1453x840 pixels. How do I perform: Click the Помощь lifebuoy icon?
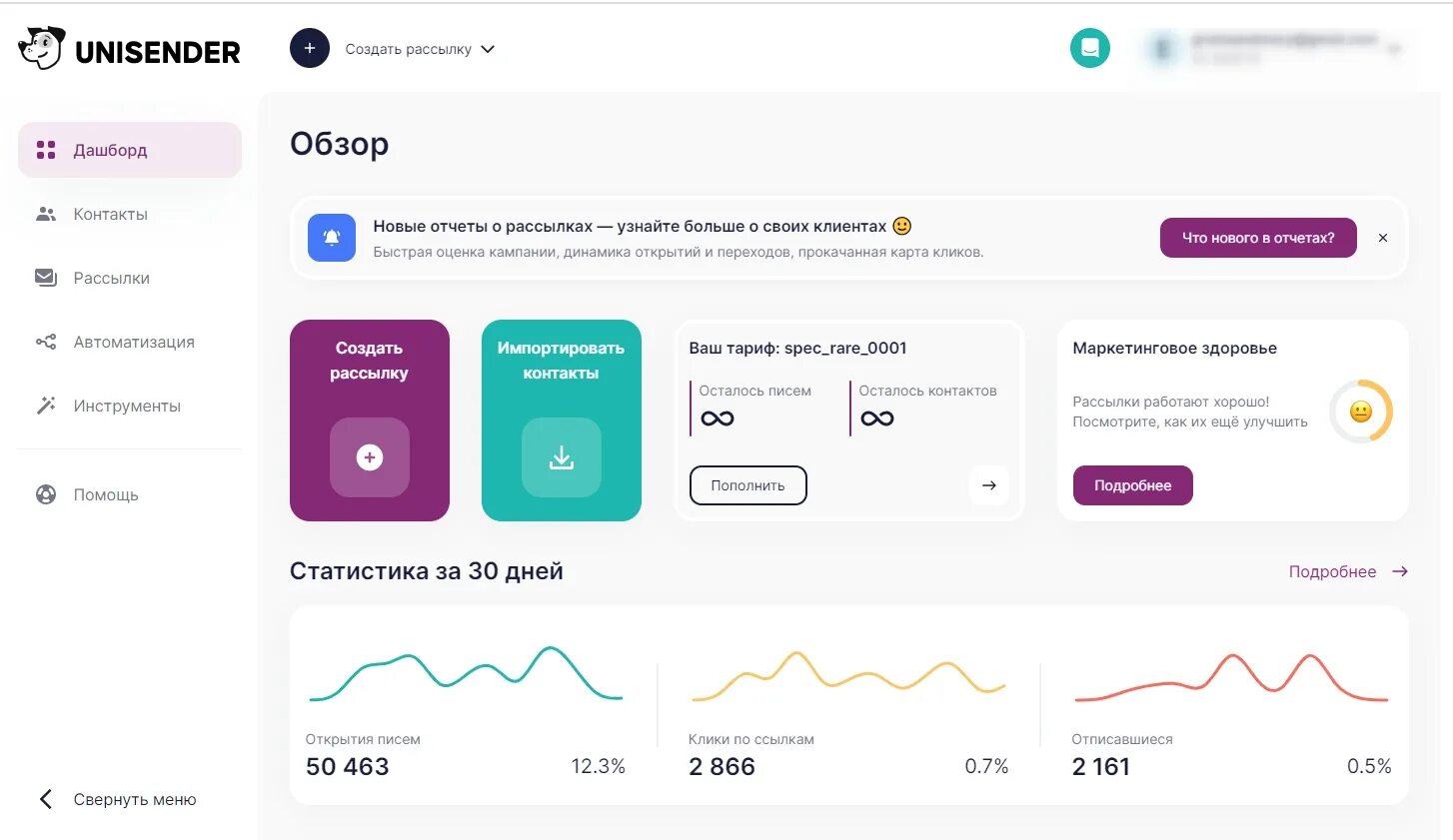pos(46,494)
